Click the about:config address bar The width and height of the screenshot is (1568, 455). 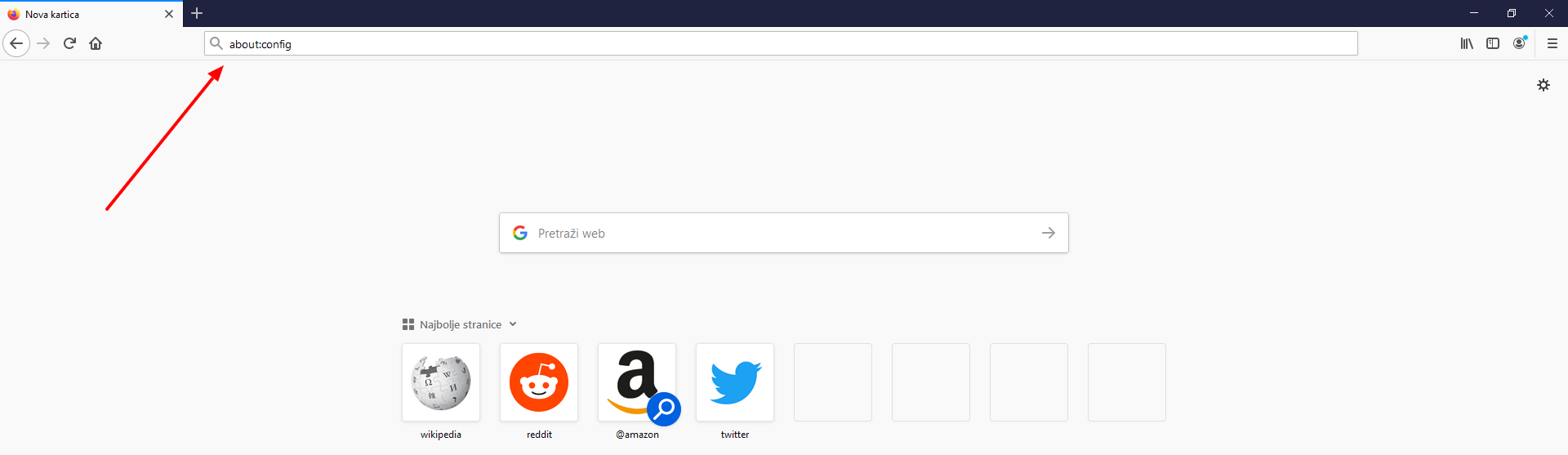click(781, 43)
